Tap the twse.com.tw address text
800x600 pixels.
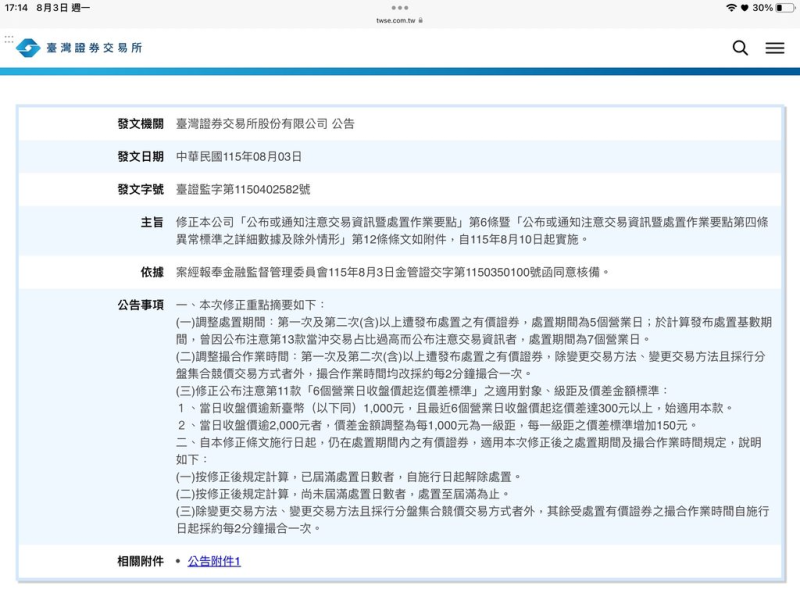(x=395, y=20)
